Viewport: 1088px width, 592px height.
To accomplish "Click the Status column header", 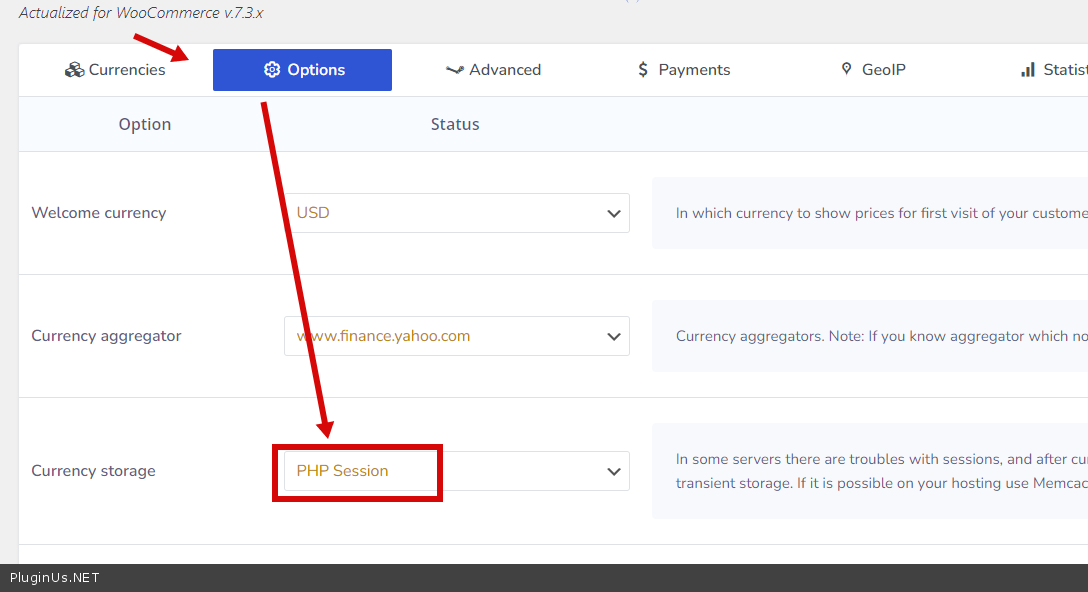I will tap(455, 124).
